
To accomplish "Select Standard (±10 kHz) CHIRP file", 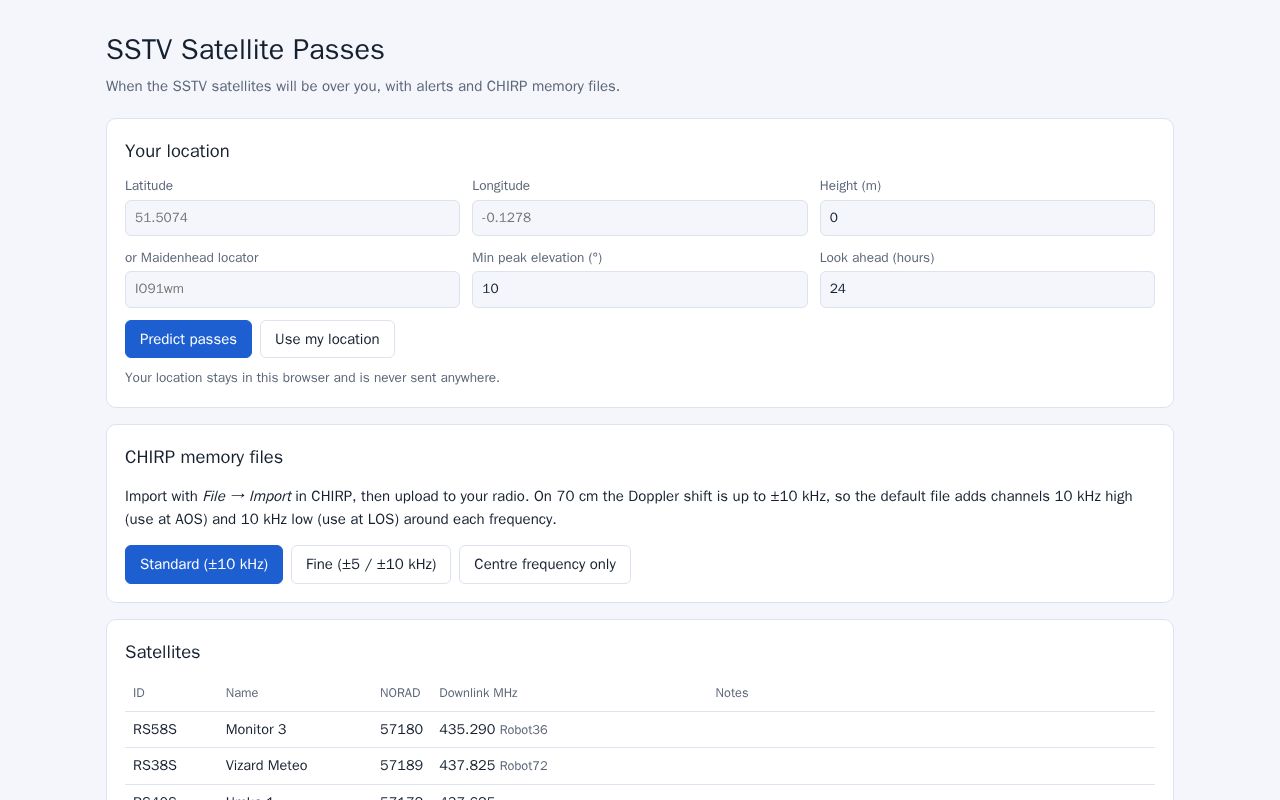I will coord(204,564).
